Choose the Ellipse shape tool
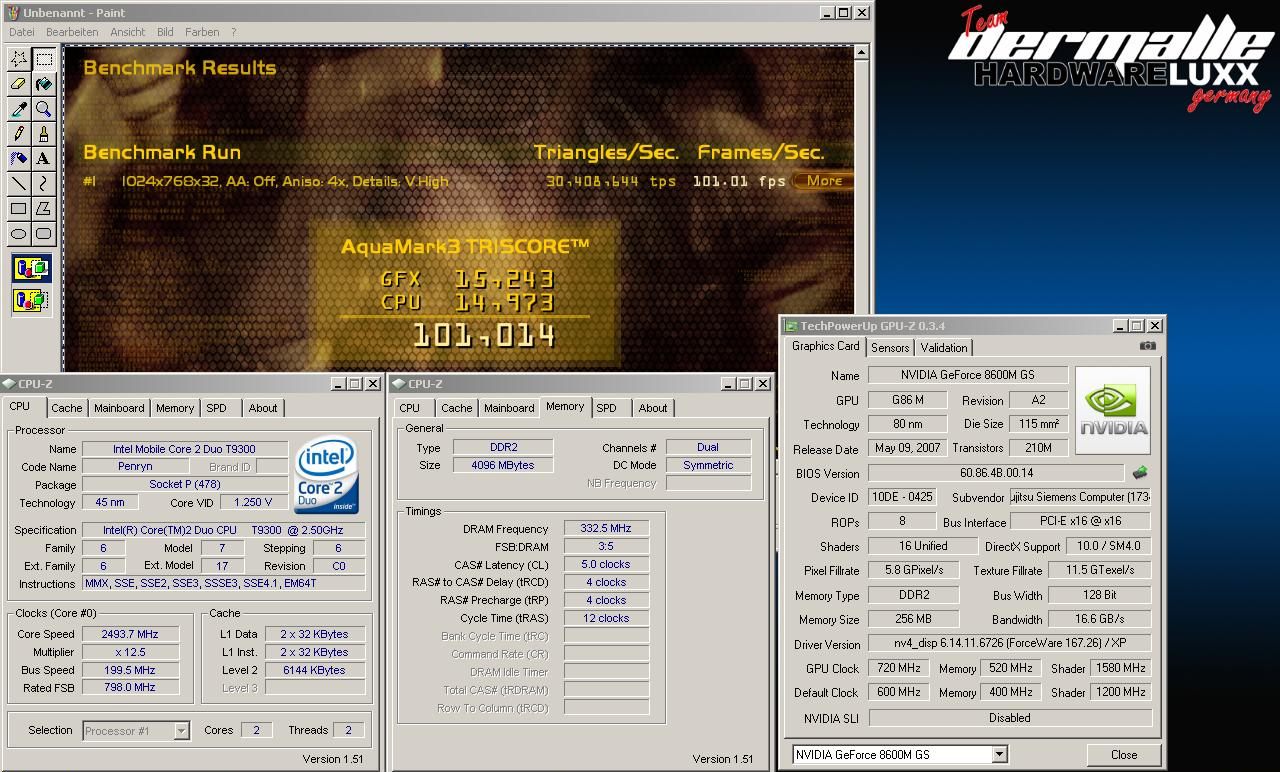 click(18, 234)
